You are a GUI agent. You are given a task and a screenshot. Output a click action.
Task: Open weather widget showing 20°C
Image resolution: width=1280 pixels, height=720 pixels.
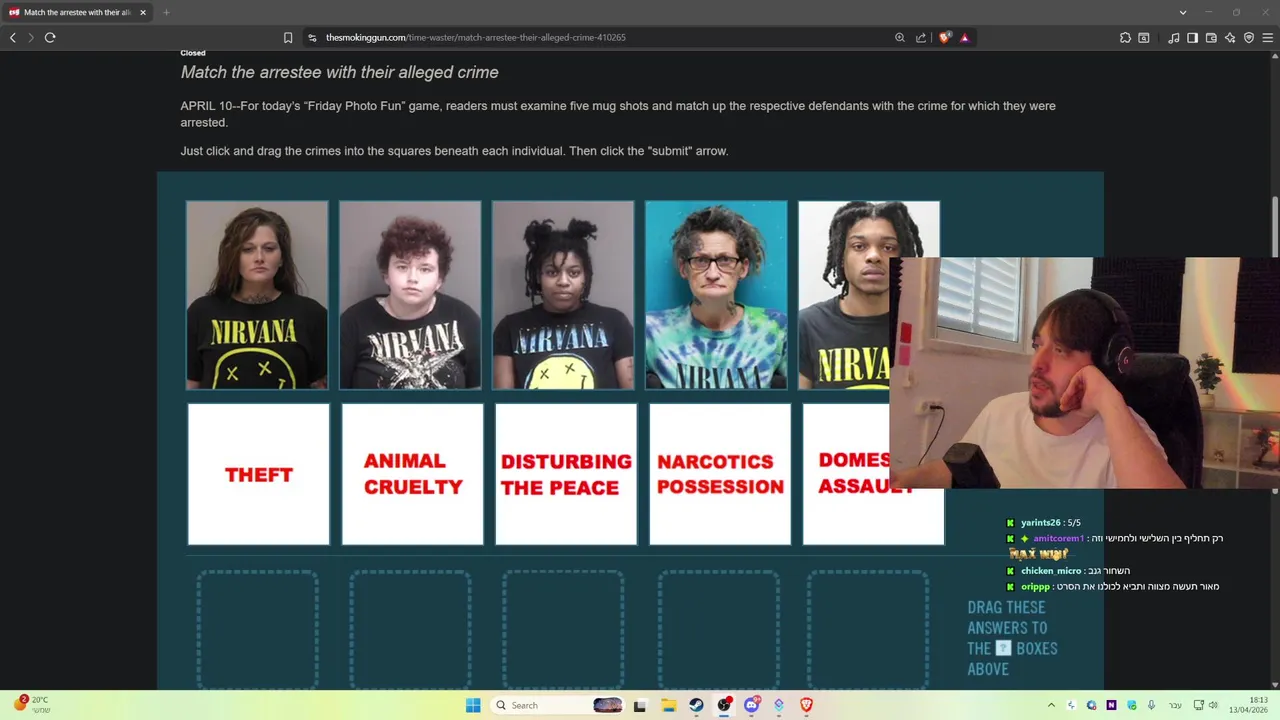31,705
